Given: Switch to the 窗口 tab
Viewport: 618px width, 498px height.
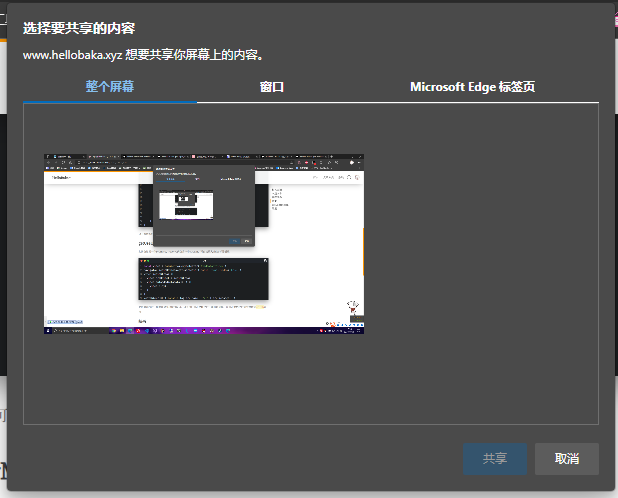Looking at the screenshot, I should pos(272,87).
